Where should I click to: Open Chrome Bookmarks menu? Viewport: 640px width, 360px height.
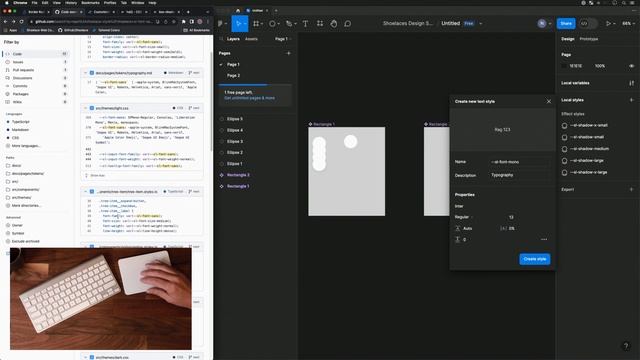90,3
